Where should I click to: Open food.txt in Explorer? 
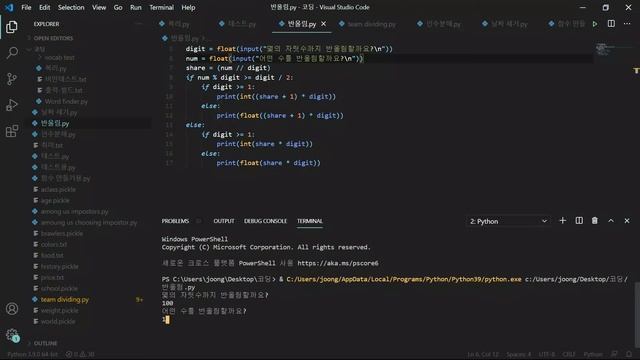pyautogui.click(x=52, y=256)
